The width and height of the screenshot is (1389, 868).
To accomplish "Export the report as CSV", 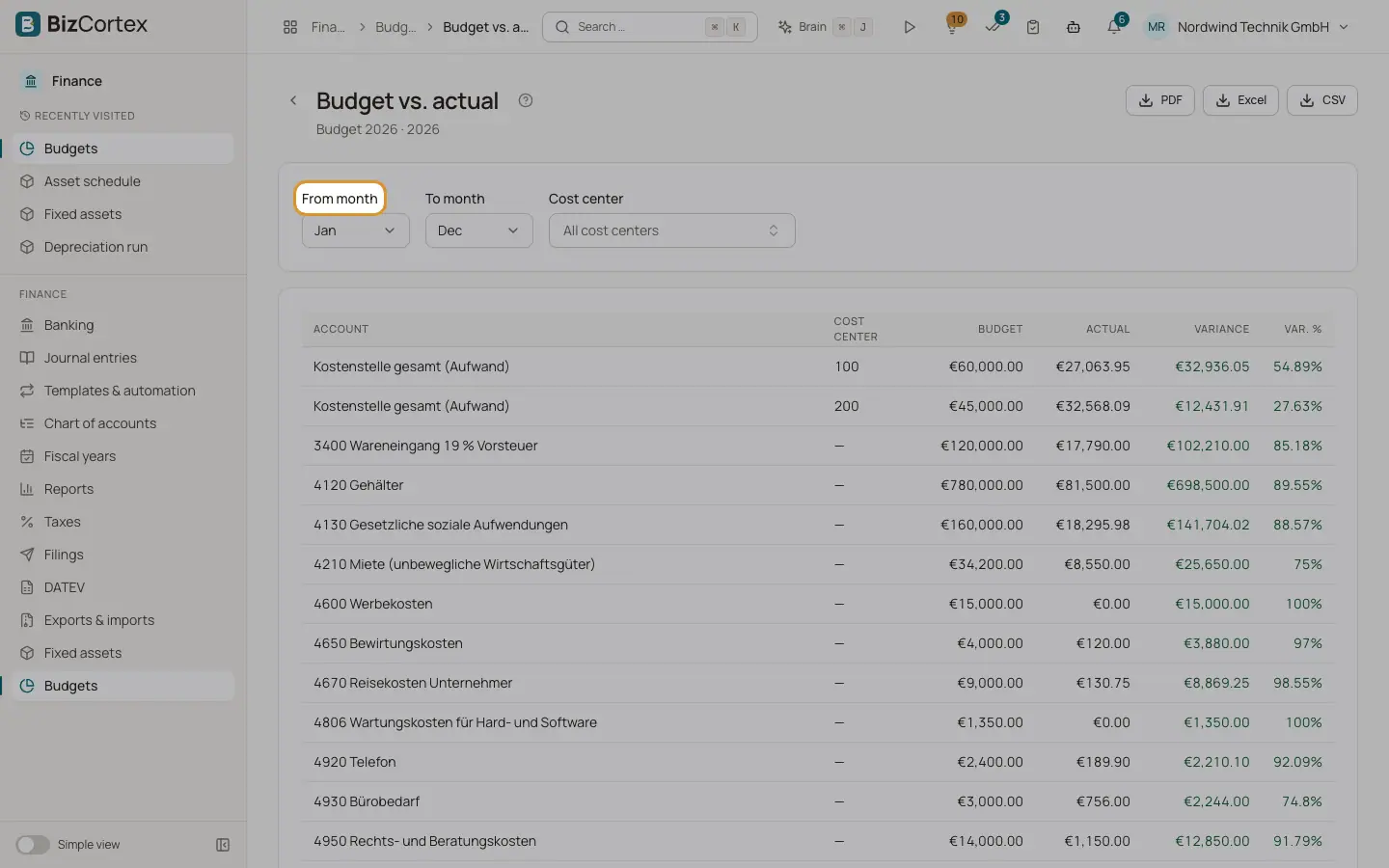I will click(1321, 100).
